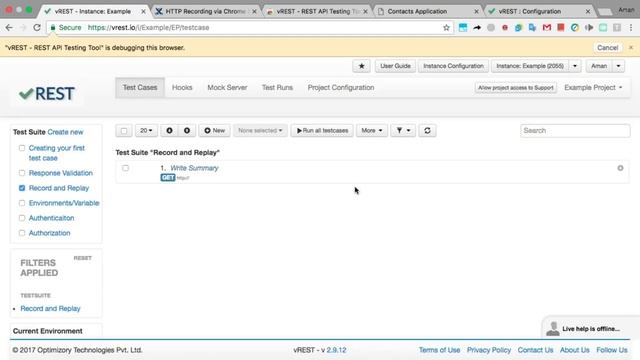640x360 pixels.
Task: Expand the Example Project dropdown
Action: tap(593, 87)
